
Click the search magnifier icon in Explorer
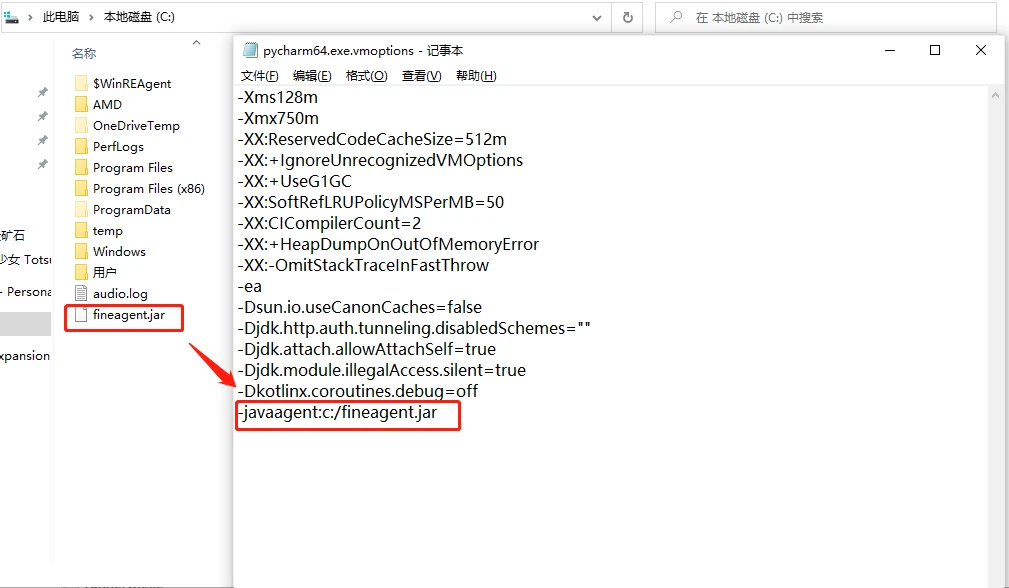coord(676,17)
